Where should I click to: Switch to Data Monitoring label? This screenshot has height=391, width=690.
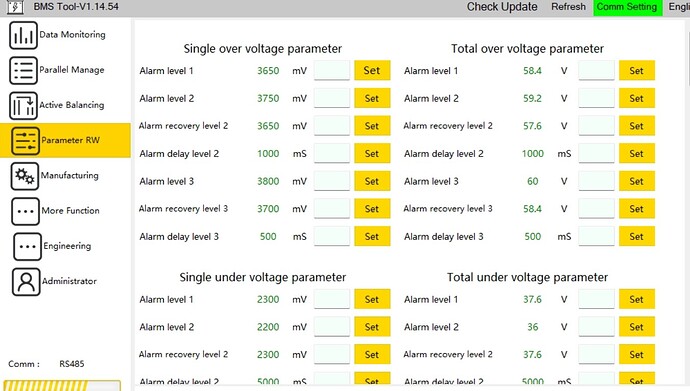tap(73, 35)
